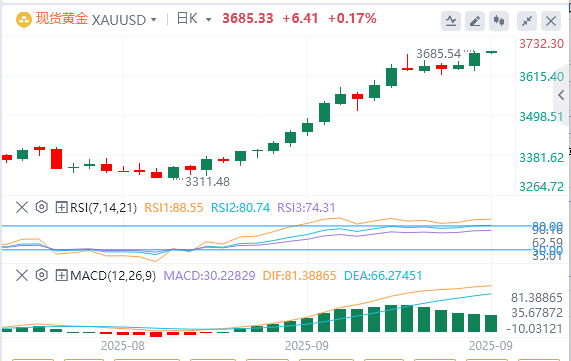571x361 pixels.
Task: Click RSI1:88.55 value
Action: coord(174,208)
